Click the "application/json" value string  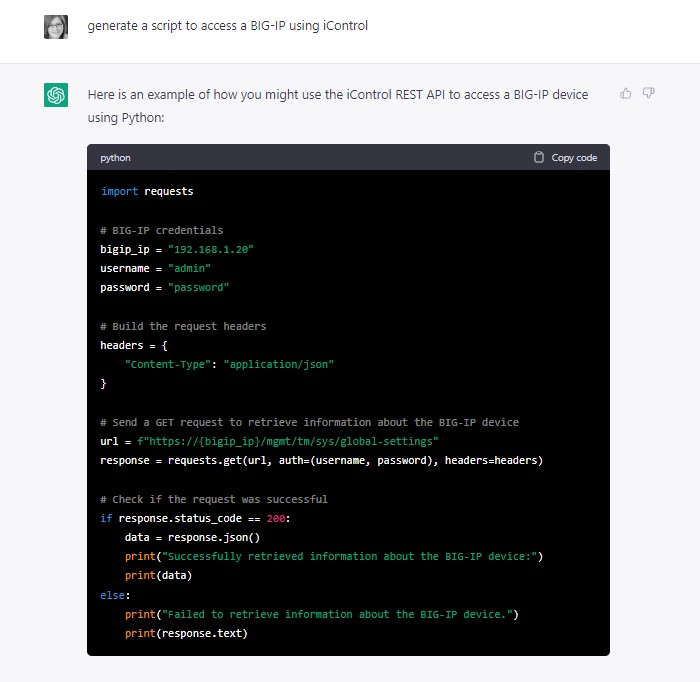coord(279,365)
